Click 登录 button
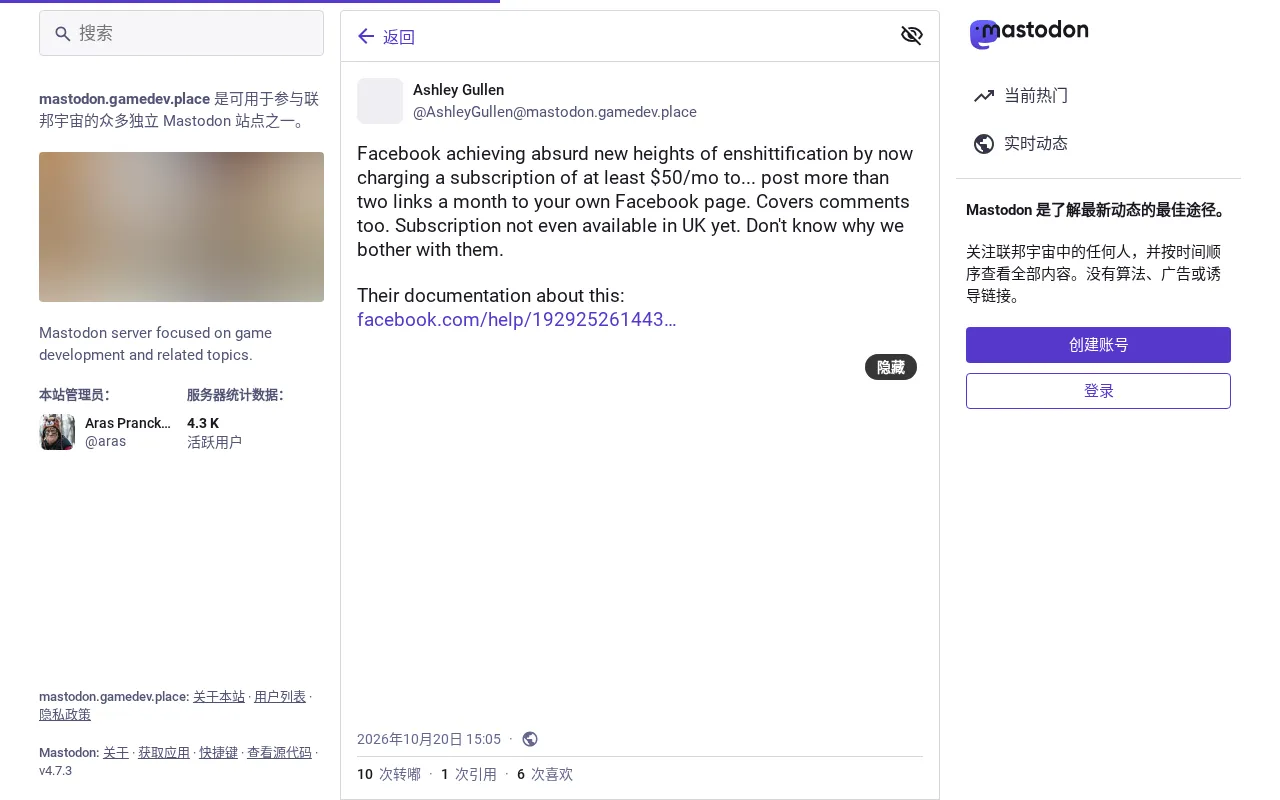This screenshot has width=1280, height=800. (1098, 391)
